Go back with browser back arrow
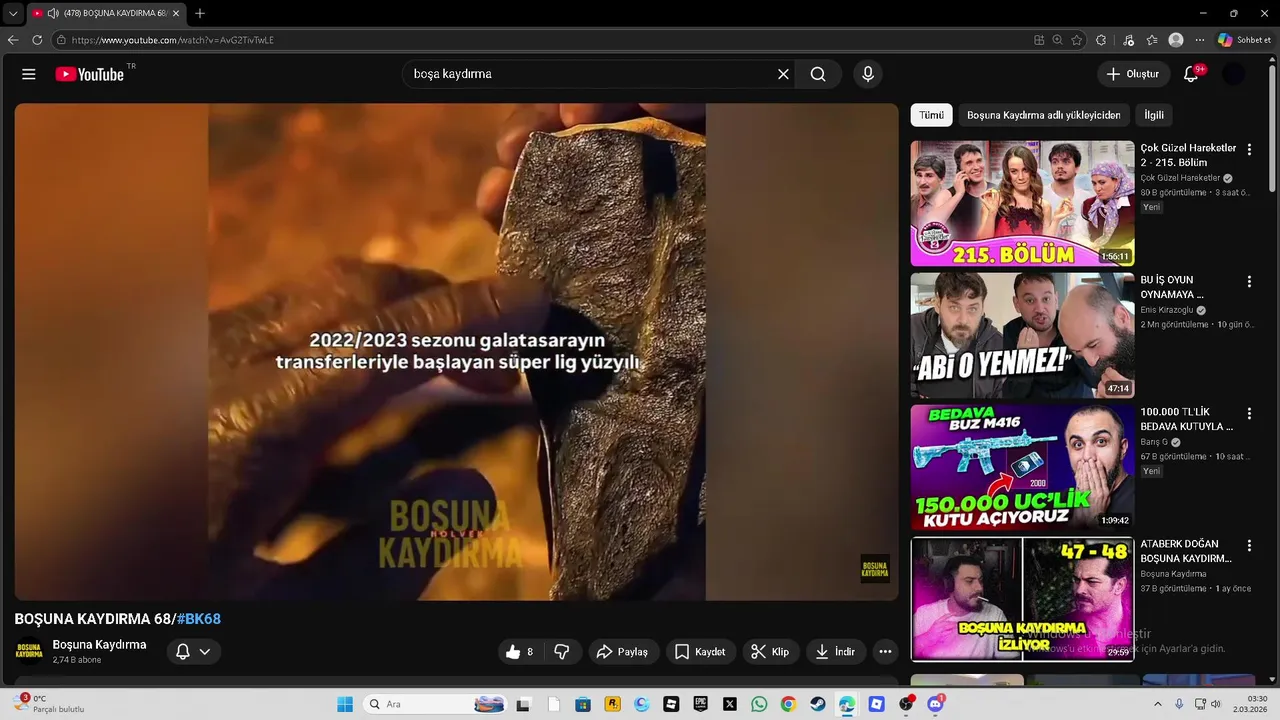The width and height of the screenshot is (1280, 720). [13, 40]
